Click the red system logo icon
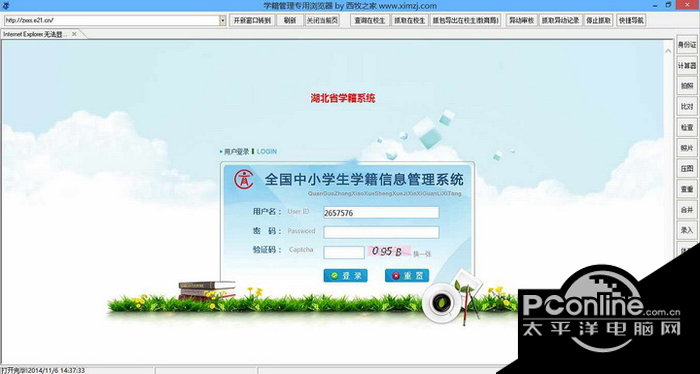 244,179
